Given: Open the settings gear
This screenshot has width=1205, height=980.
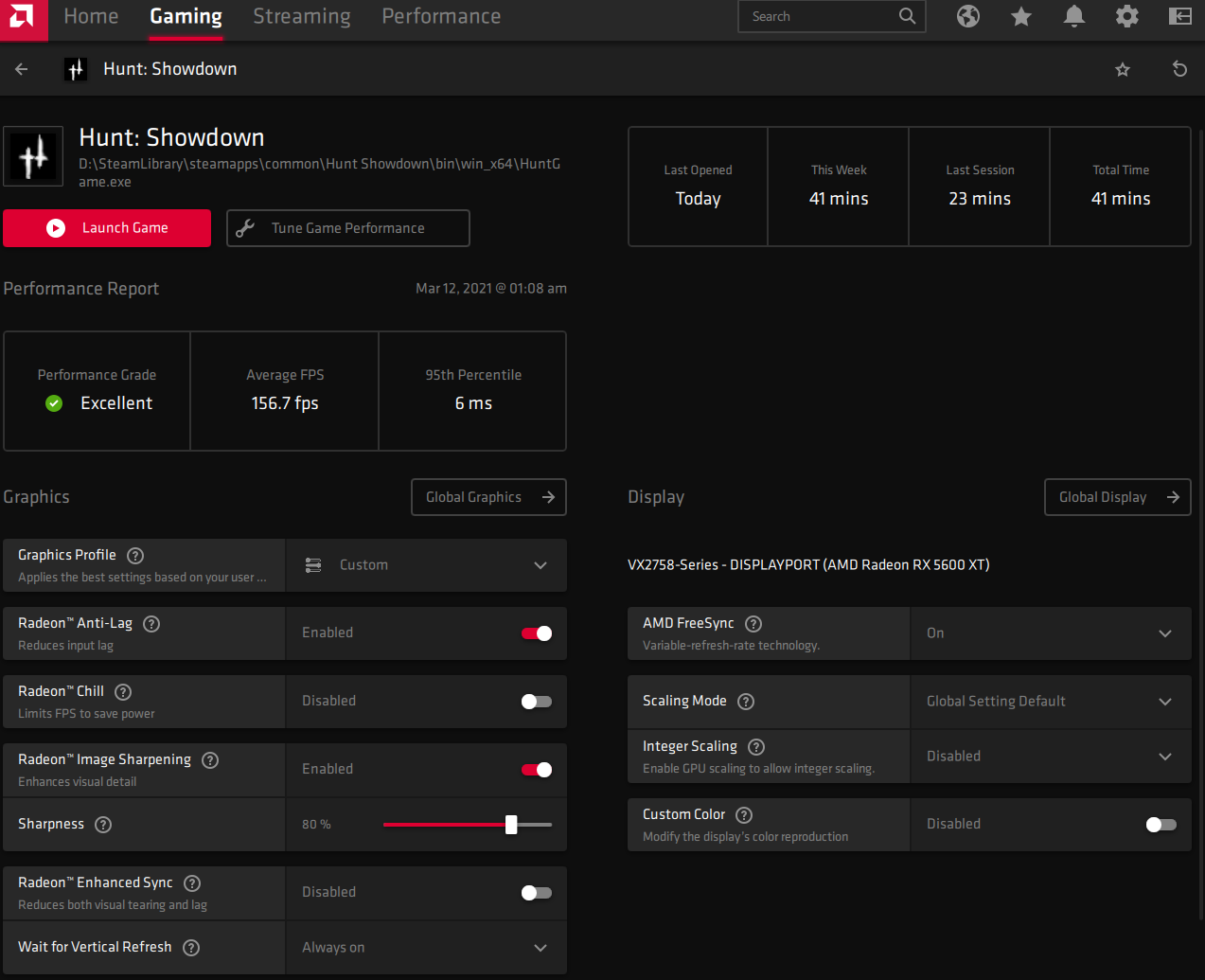Looking at the screenshot, I should click(1127, 16).
